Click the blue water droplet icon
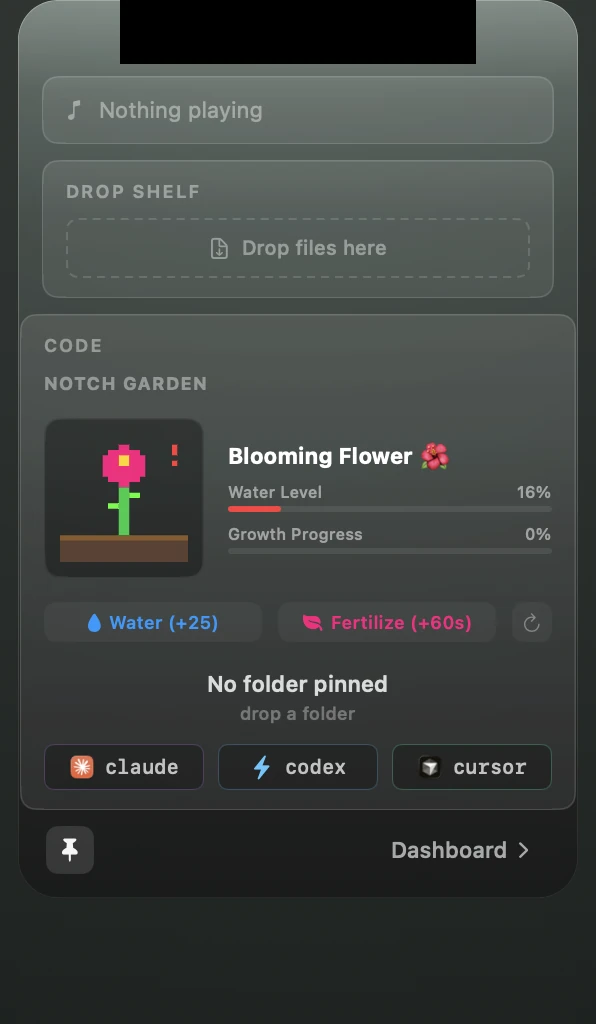This screenshot has height=1024, width=596. (x=95, y=623)
